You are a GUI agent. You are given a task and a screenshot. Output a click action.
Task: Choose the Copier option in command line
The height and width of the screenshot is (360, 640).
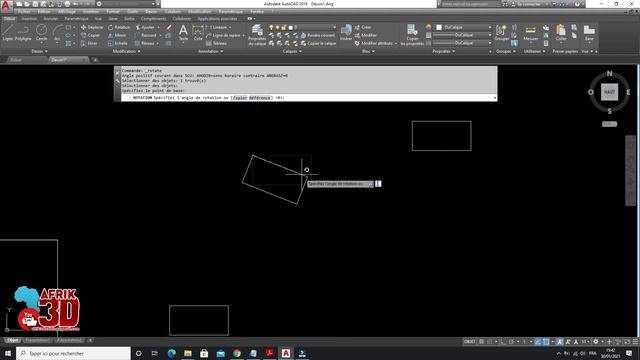coord(240,98)
